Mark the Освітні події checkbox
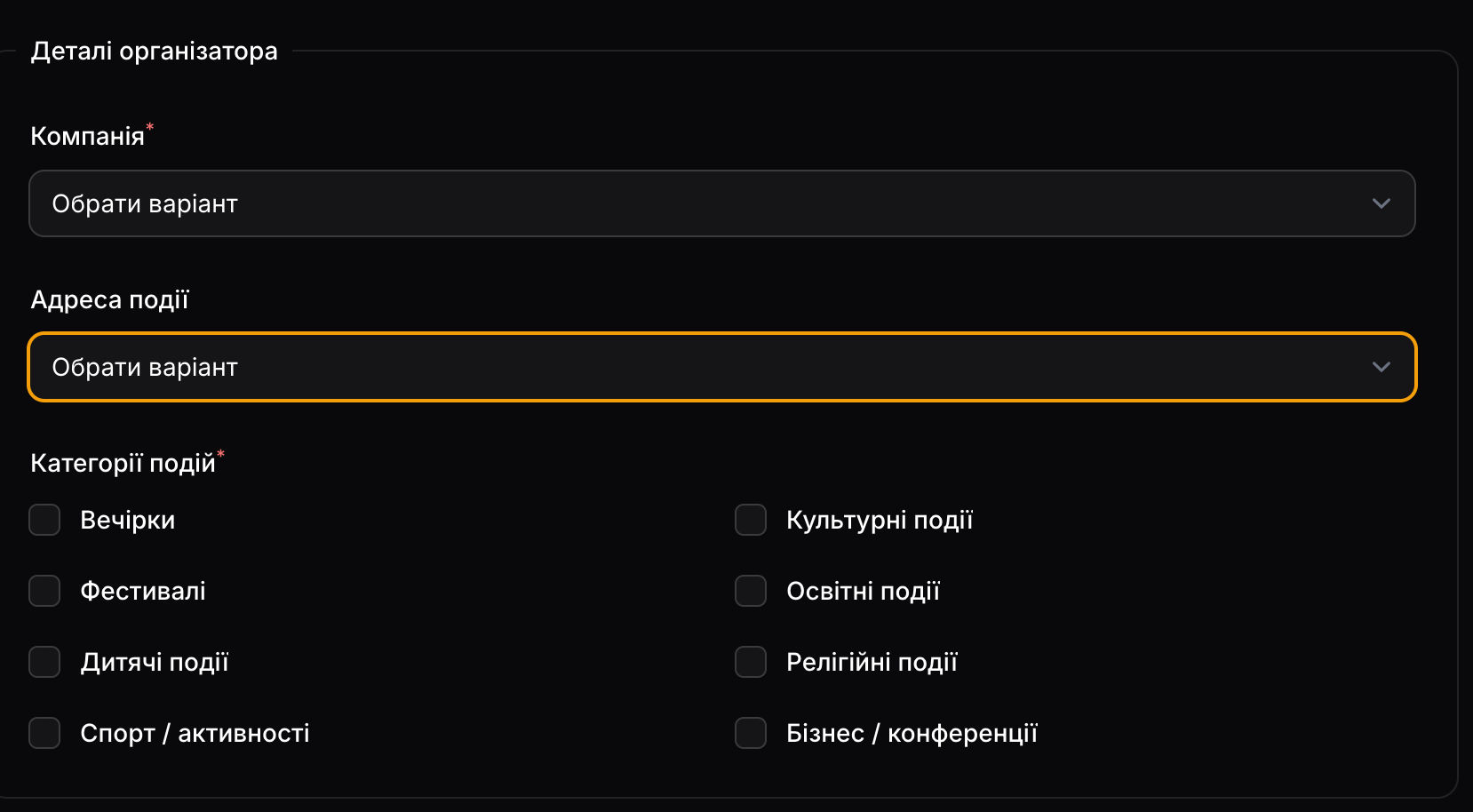Image resolution: width=1473 pixels, height=812 pixels. [x=751, y=591]
